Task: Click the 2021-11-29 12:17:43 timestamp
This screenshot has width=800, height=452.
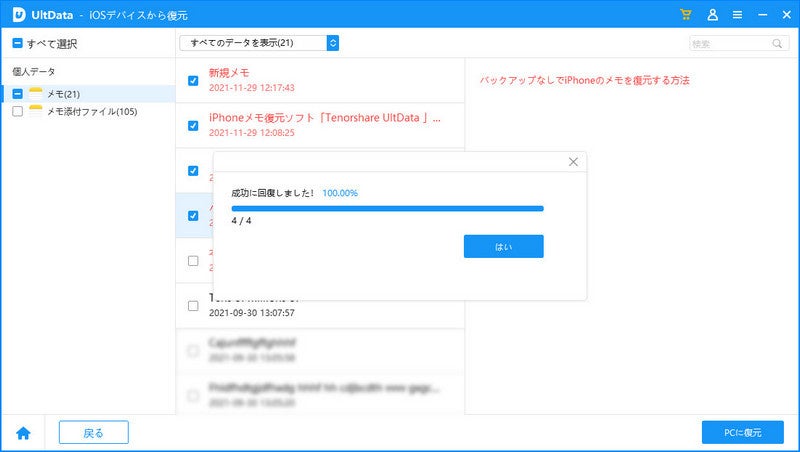Action: pos(252,88)
